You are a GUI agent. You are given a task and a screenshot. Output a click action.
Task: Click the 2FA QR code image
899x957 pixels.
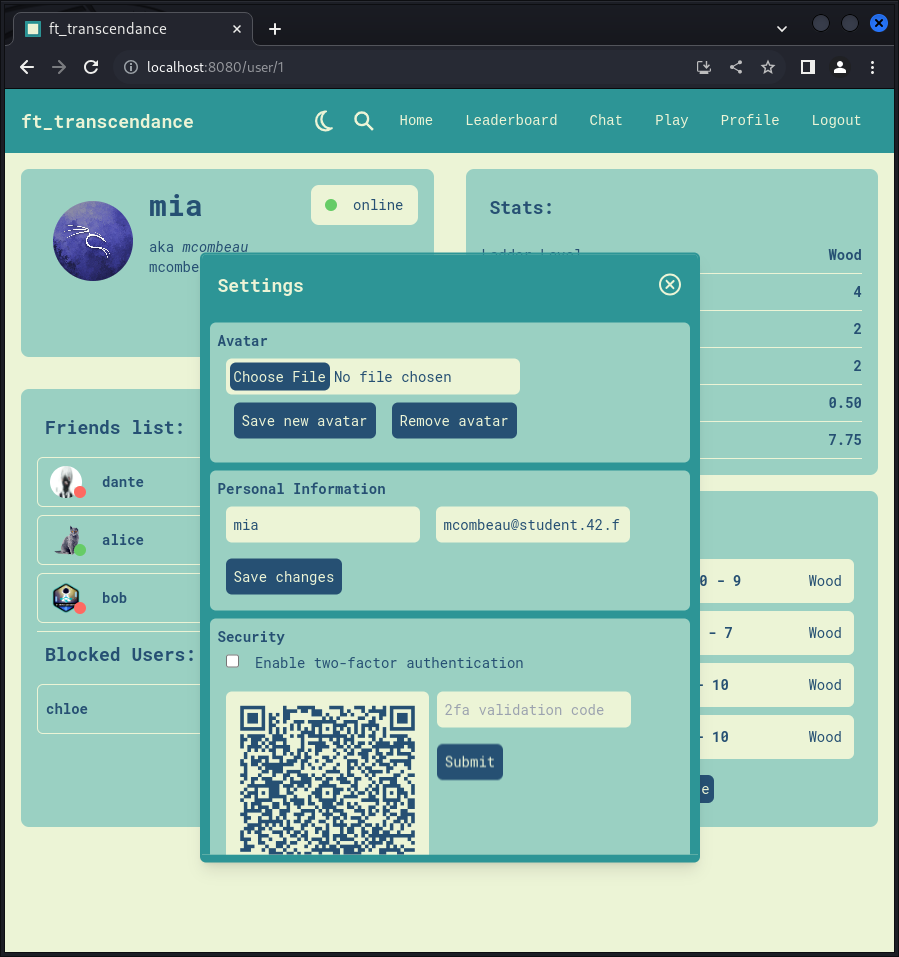[x=327, y=778]
